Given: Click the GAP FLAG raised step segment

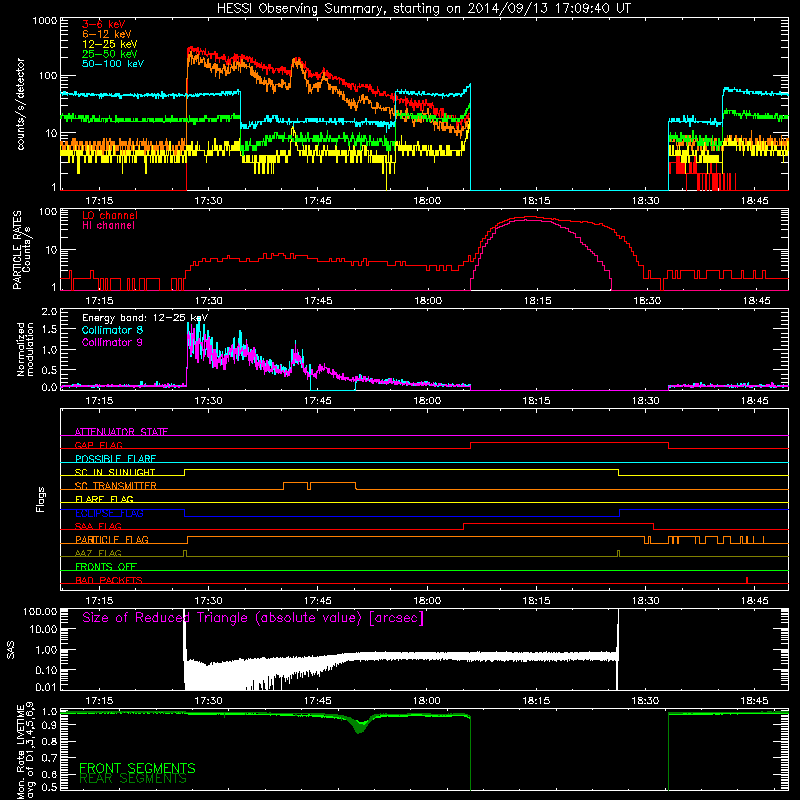Looking at the screenshot, I should click(x=569, y=443).
